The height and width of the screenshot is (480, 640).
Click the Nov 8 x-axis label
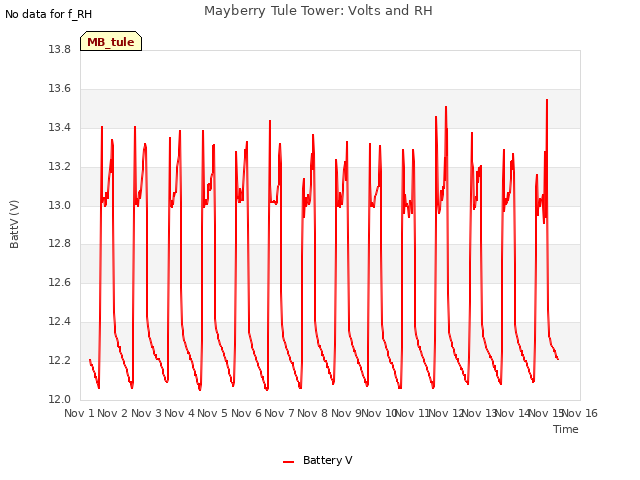312,413
